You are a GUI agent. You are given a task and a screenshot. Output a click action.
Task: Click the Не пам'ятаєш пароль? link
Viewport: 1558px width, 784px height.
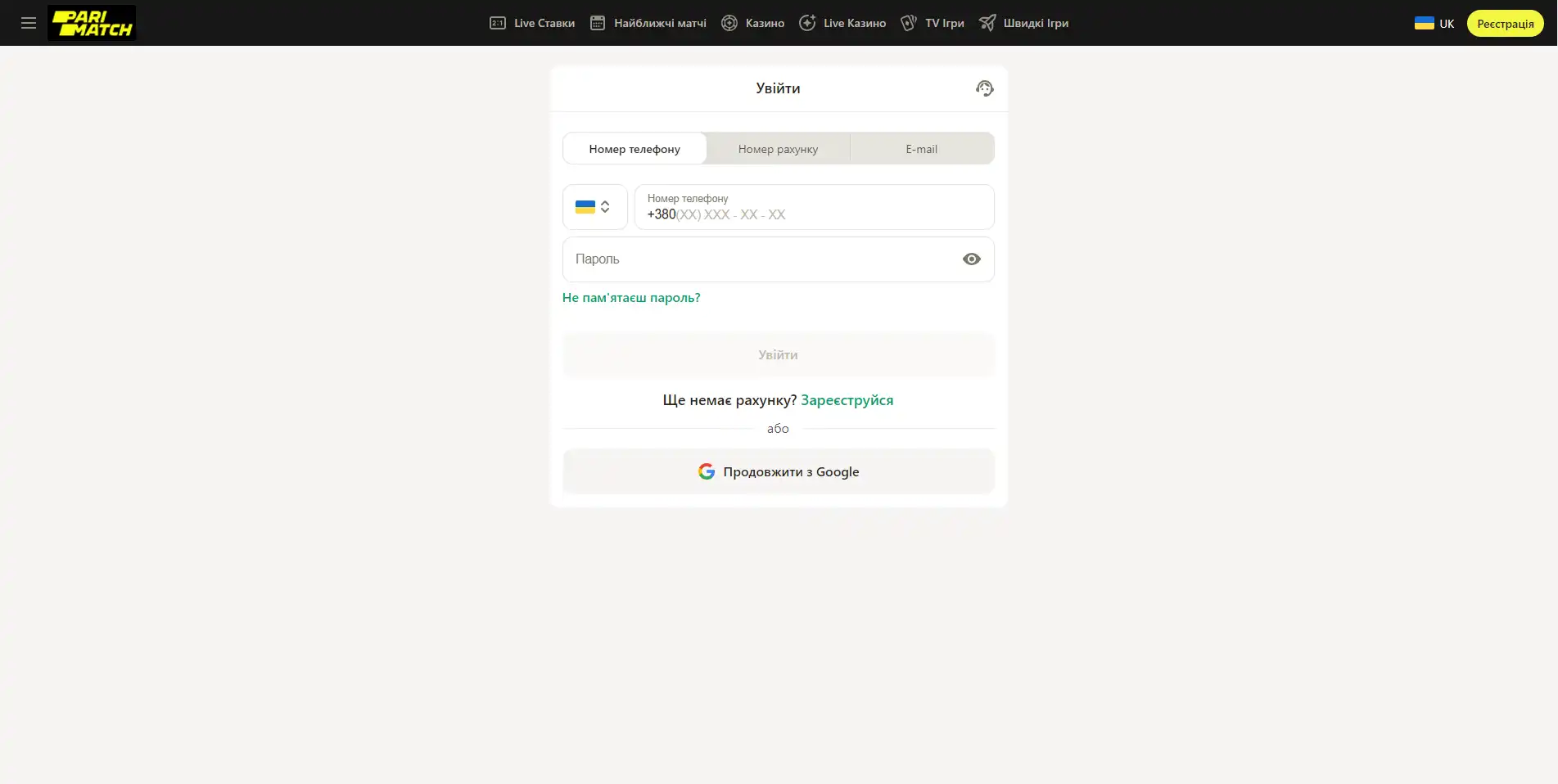631,298
